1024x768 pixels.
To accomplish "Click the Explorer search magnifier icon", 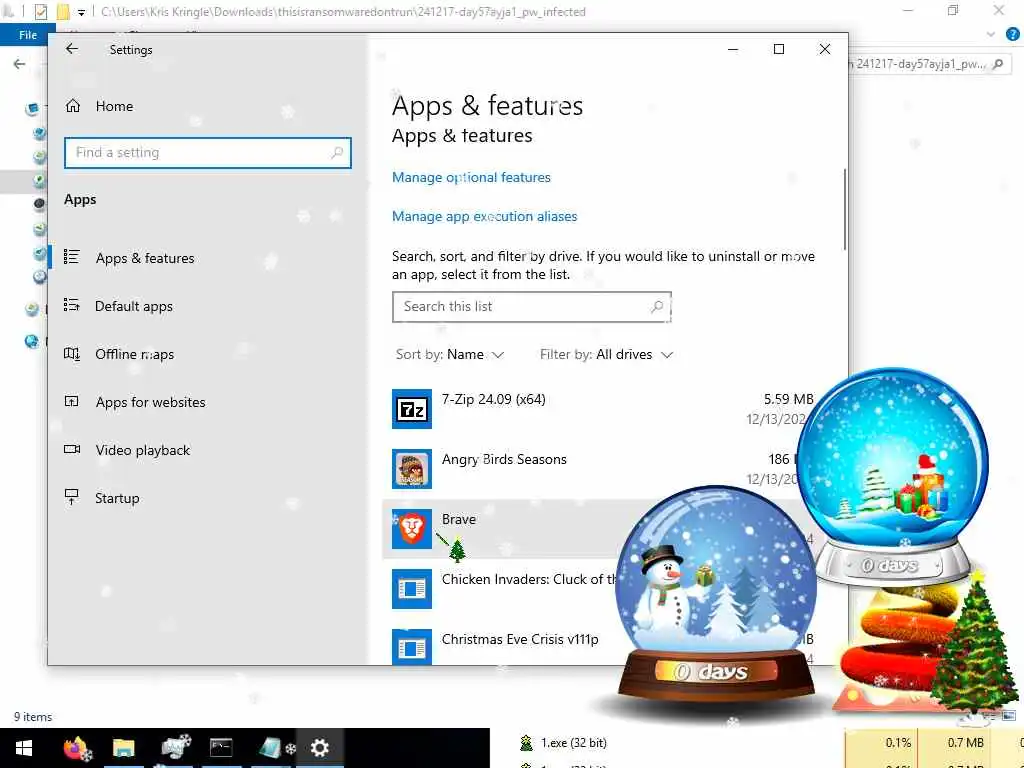I will (x=998, y=64).
